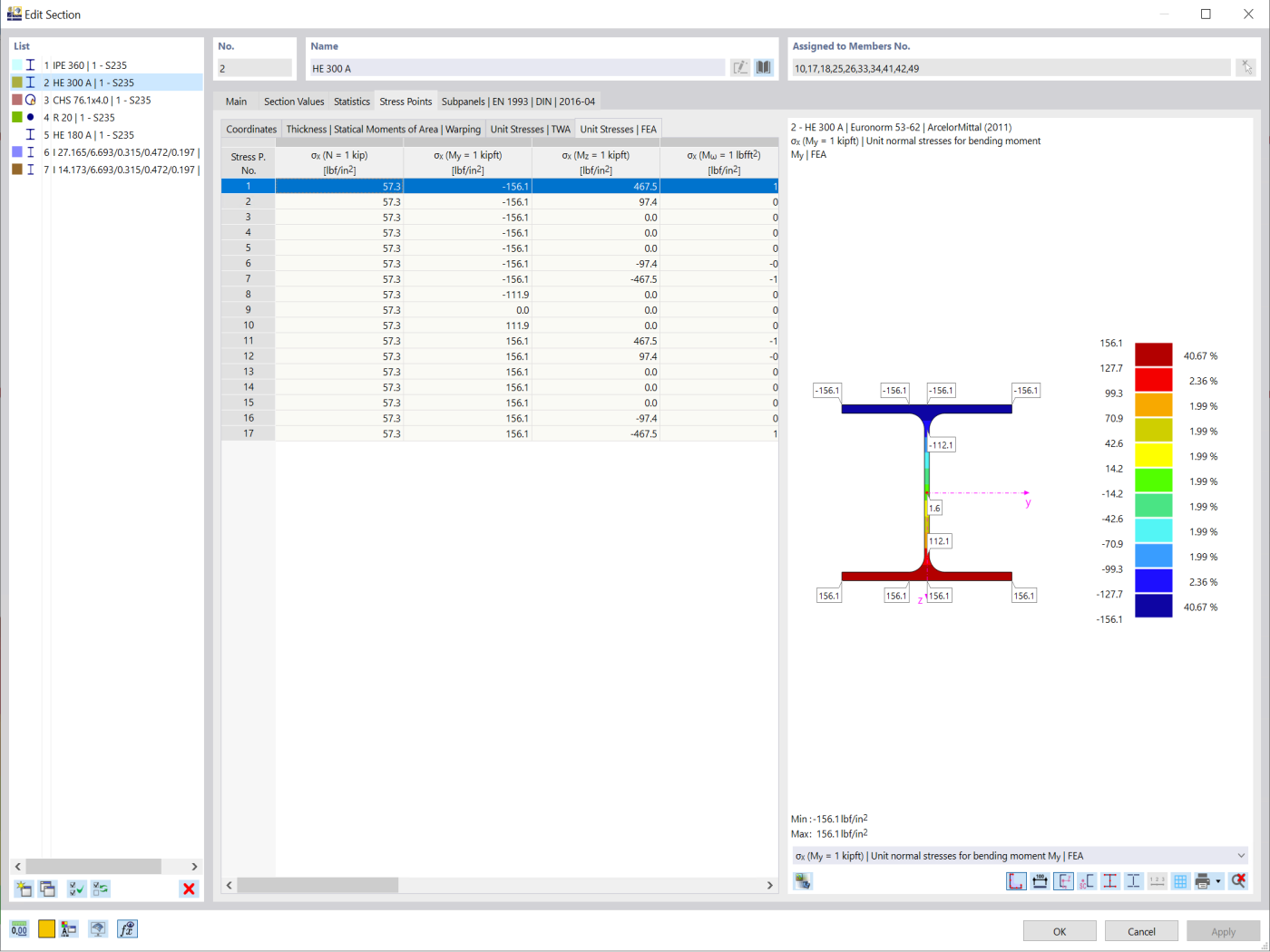
Task: Click the stress table horizontal scrollbar thumb
Action: pos(317,885)
